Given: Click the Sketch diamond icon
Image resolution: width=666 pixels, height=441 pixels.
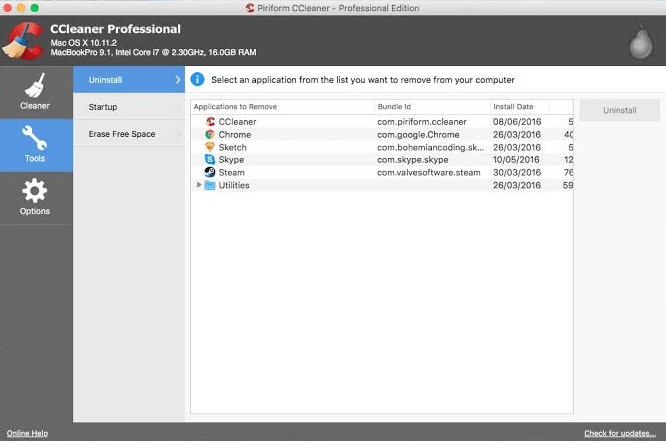Looking at the screenshot, I should click(210, 147).
